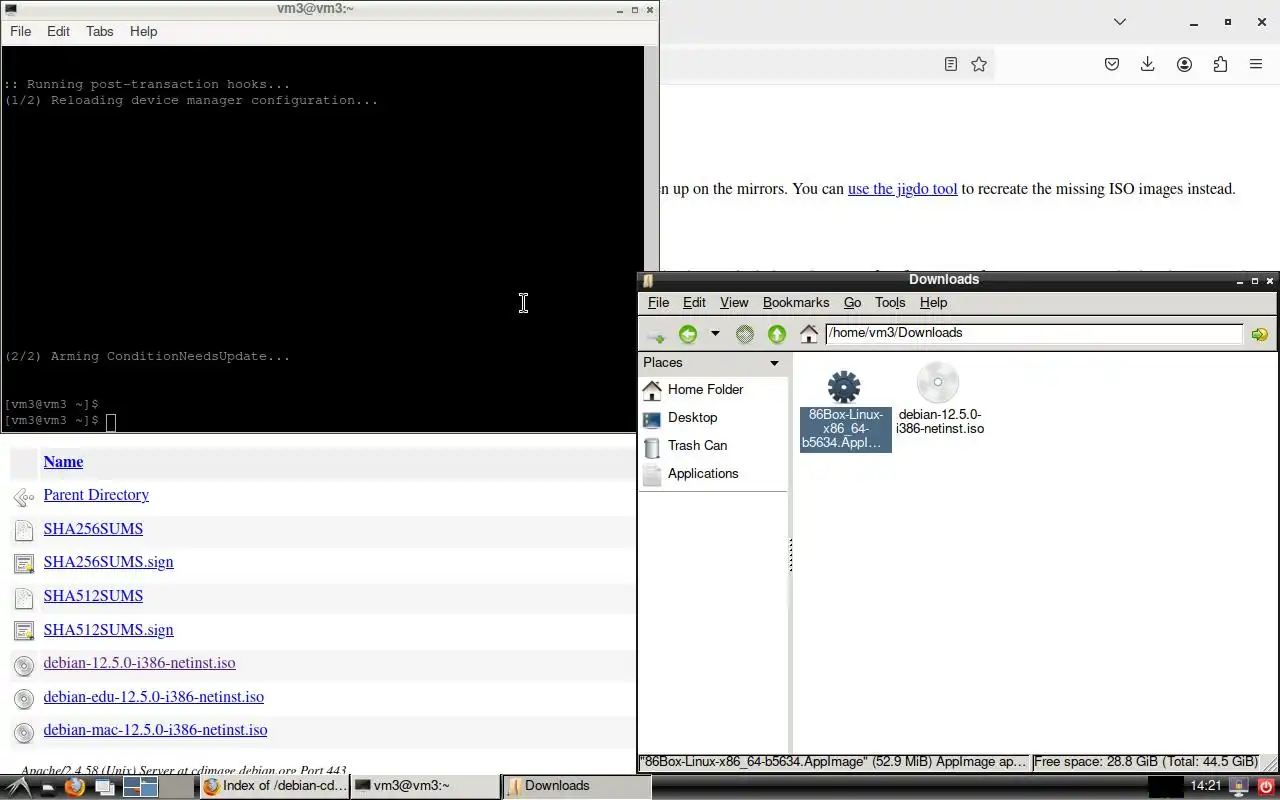1280x800 pixels.
Task: Click the disc icon beside debian-edu ISO
Action: [24, 699]
